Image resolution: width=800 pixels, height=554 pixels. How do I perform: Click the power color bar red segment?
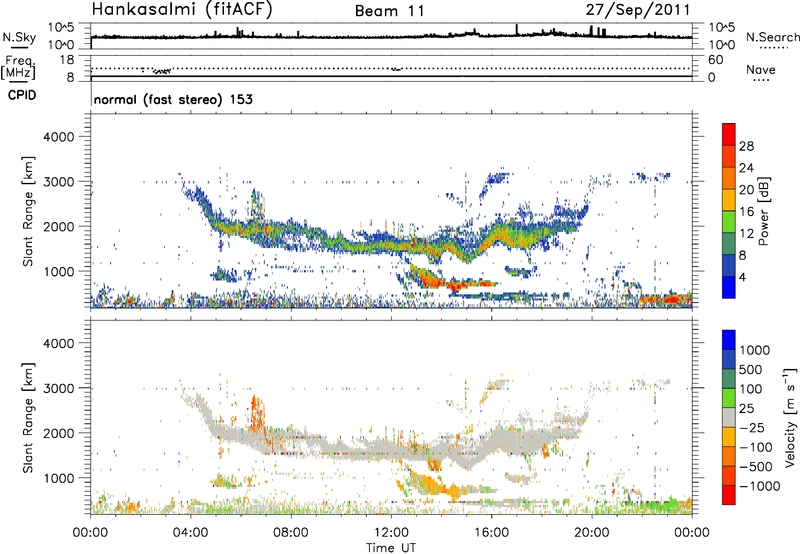(729, 132)
